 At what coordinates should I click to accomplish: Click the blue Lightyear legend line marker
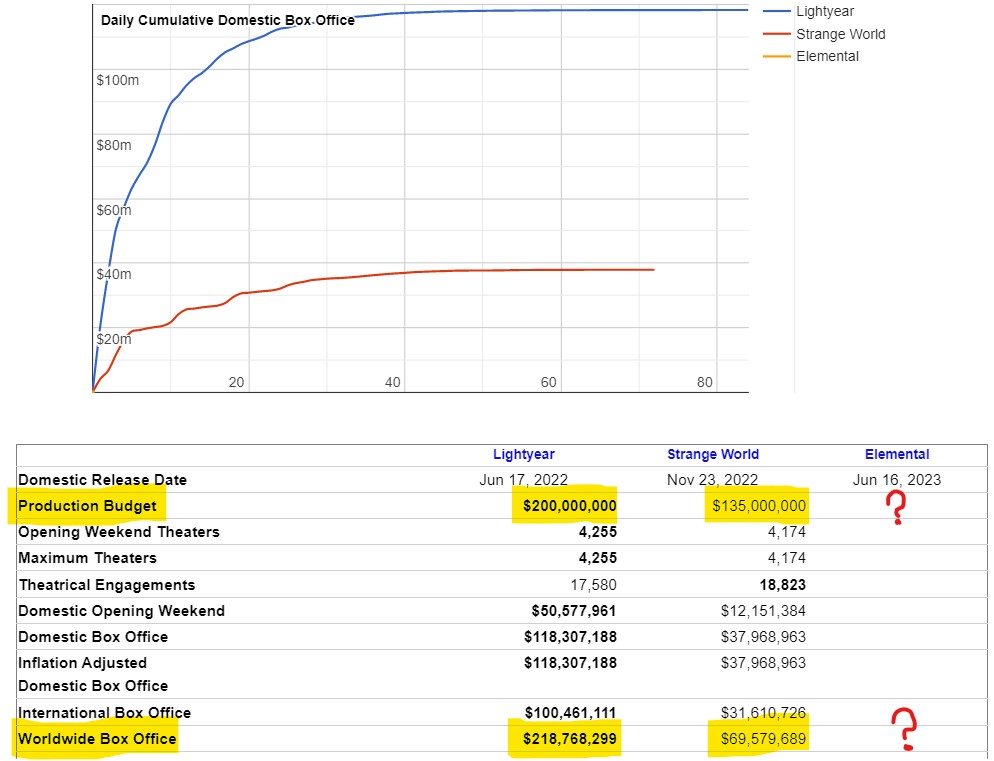776,12
